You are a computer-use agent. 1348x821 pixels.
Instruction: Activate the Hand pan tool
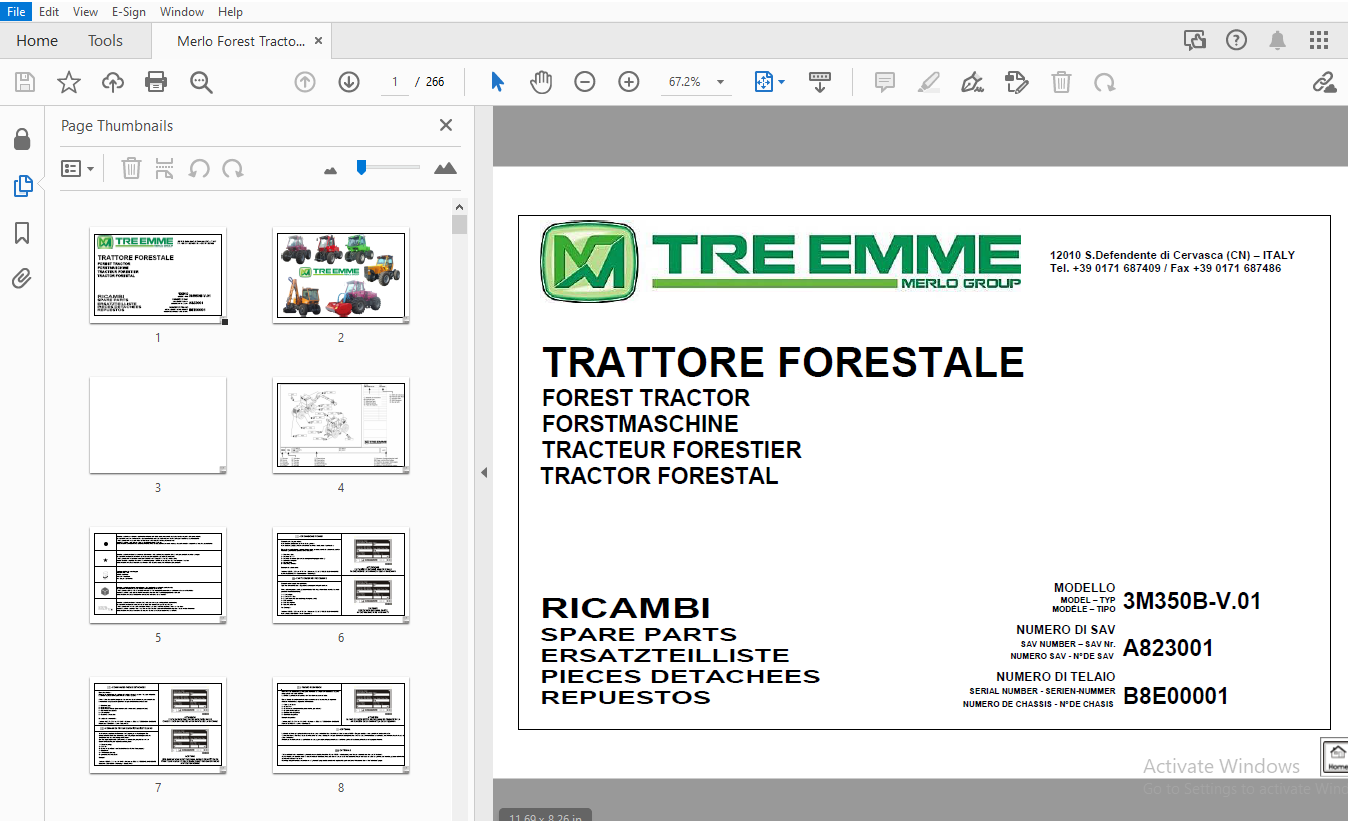click(541, 82)
